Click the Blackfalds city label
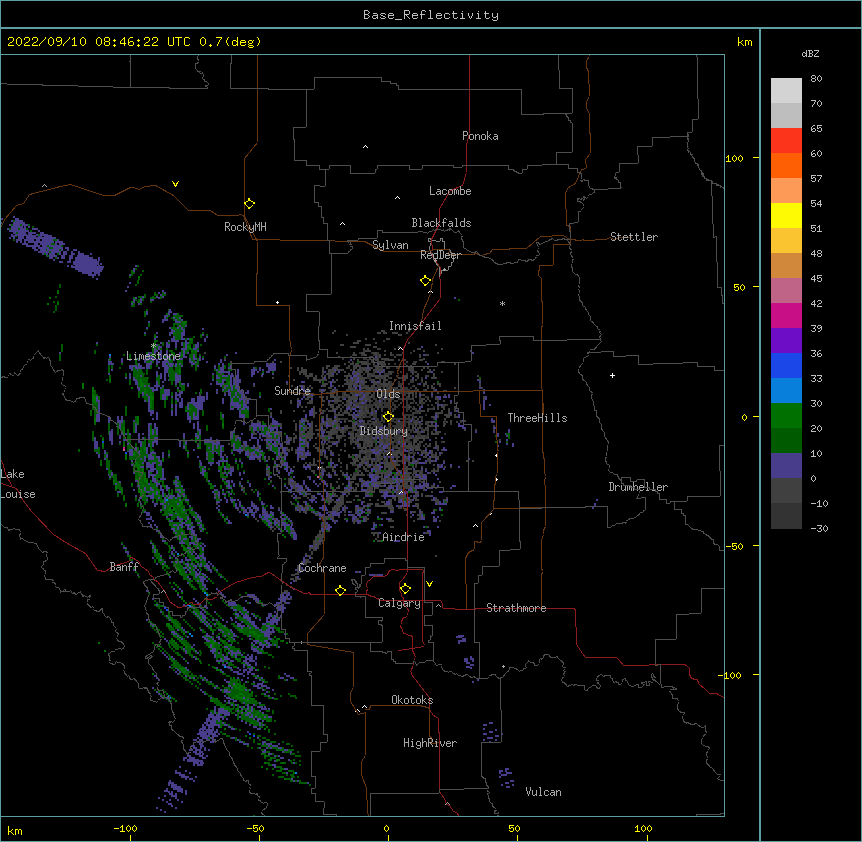862x842 pixels. (441, 223)
